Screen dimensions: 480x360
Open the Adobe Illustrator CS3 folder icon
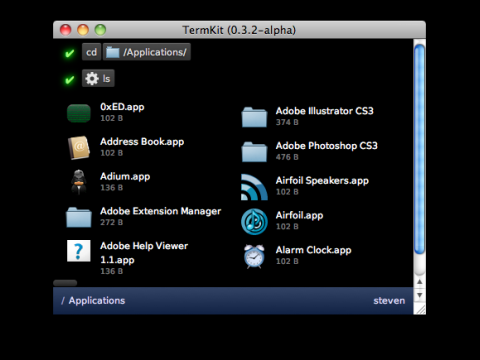tap(254, 117)
